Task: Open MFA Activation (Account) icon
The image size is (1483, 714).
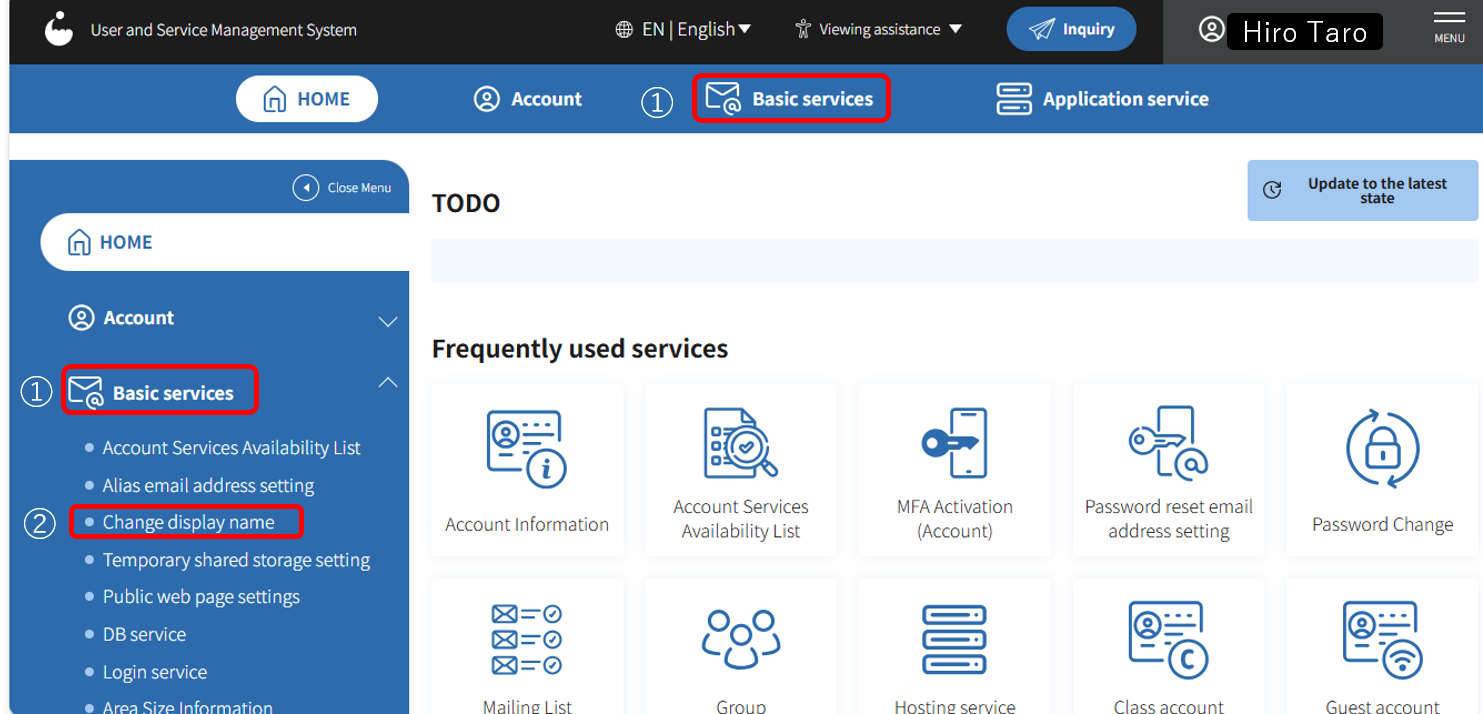Action: pos(954,443)
